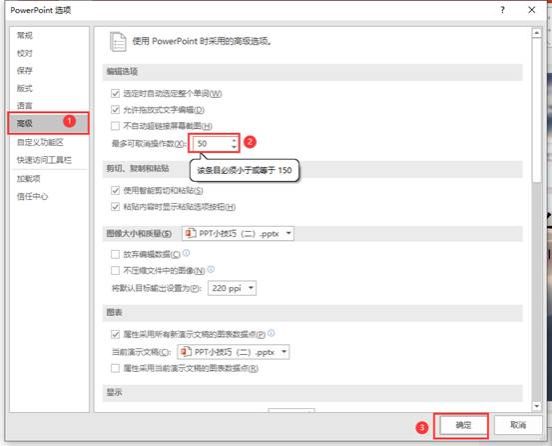This screenshot has height=446, width=552.
Task: Click scrollbar up arrow in options pane
Action: [x=537, y=33]
